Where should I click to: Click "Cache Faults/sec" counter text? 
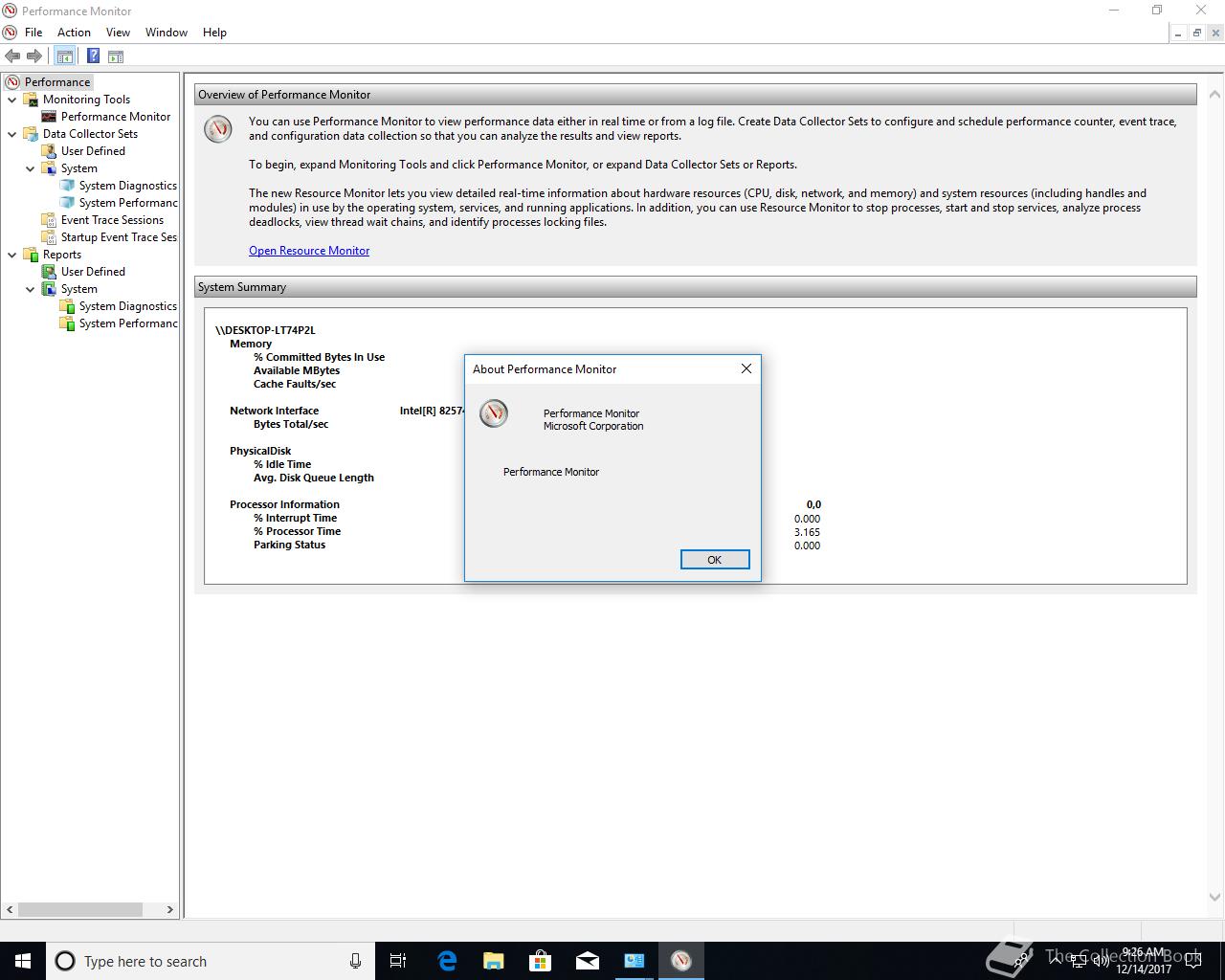(x=295, y=384)
